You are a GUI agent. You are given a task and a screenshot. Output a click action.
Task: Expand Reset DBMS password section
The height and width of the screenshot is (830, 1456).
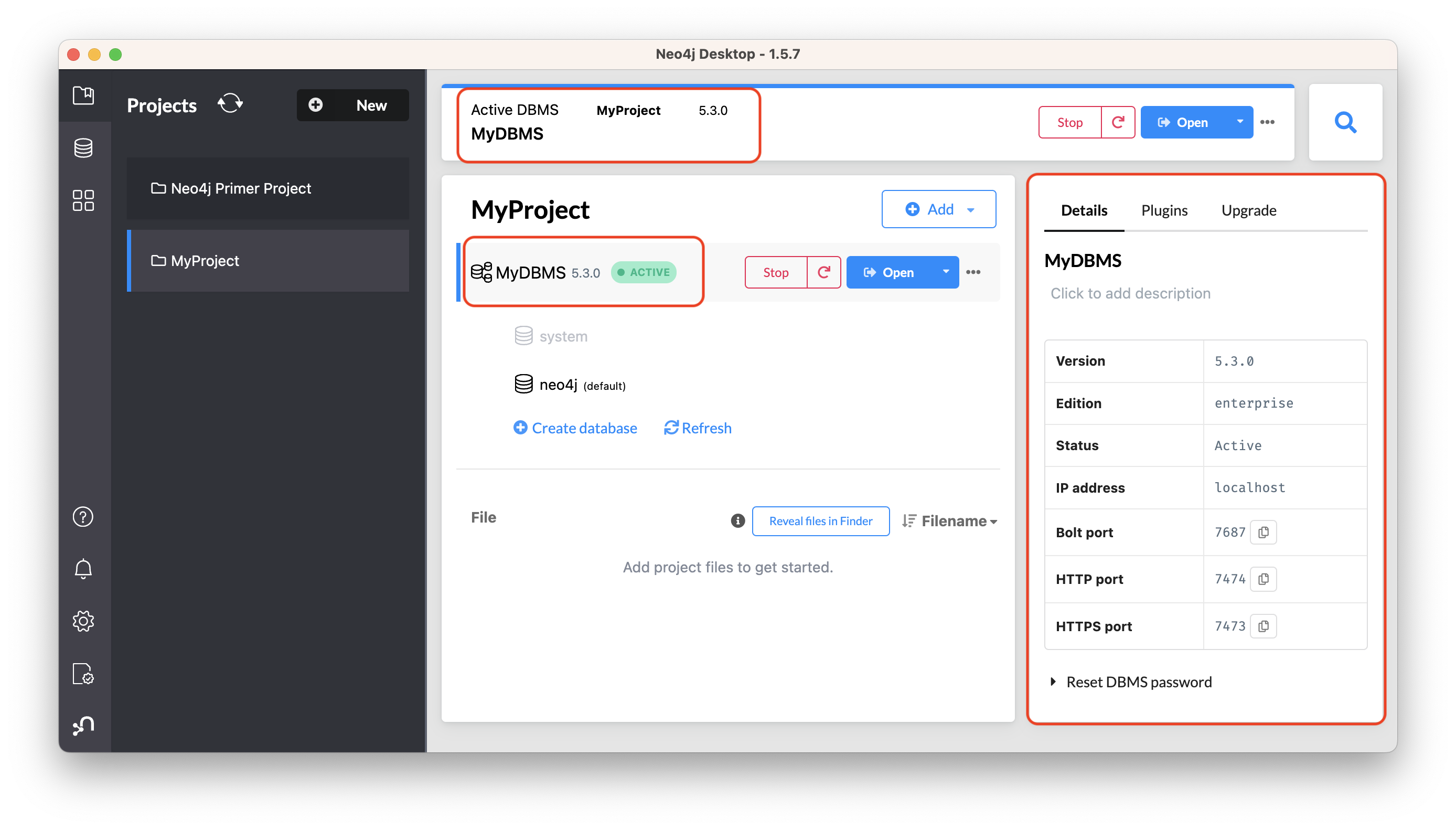tap(1131, 682)
